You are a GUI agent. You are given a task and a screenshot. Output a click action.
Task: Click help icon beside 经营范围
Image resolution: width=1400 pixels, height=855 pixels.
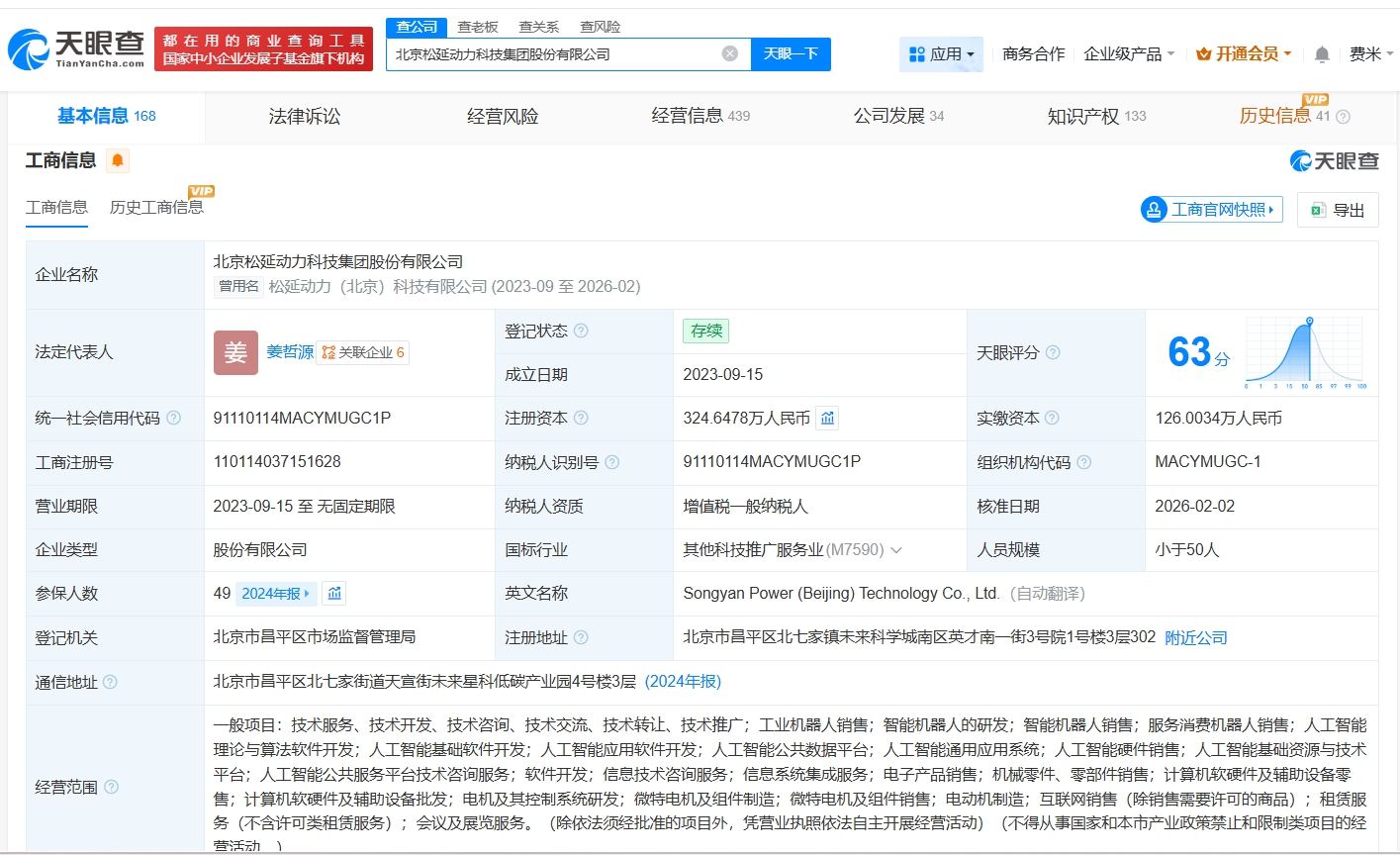coord(112,787)
